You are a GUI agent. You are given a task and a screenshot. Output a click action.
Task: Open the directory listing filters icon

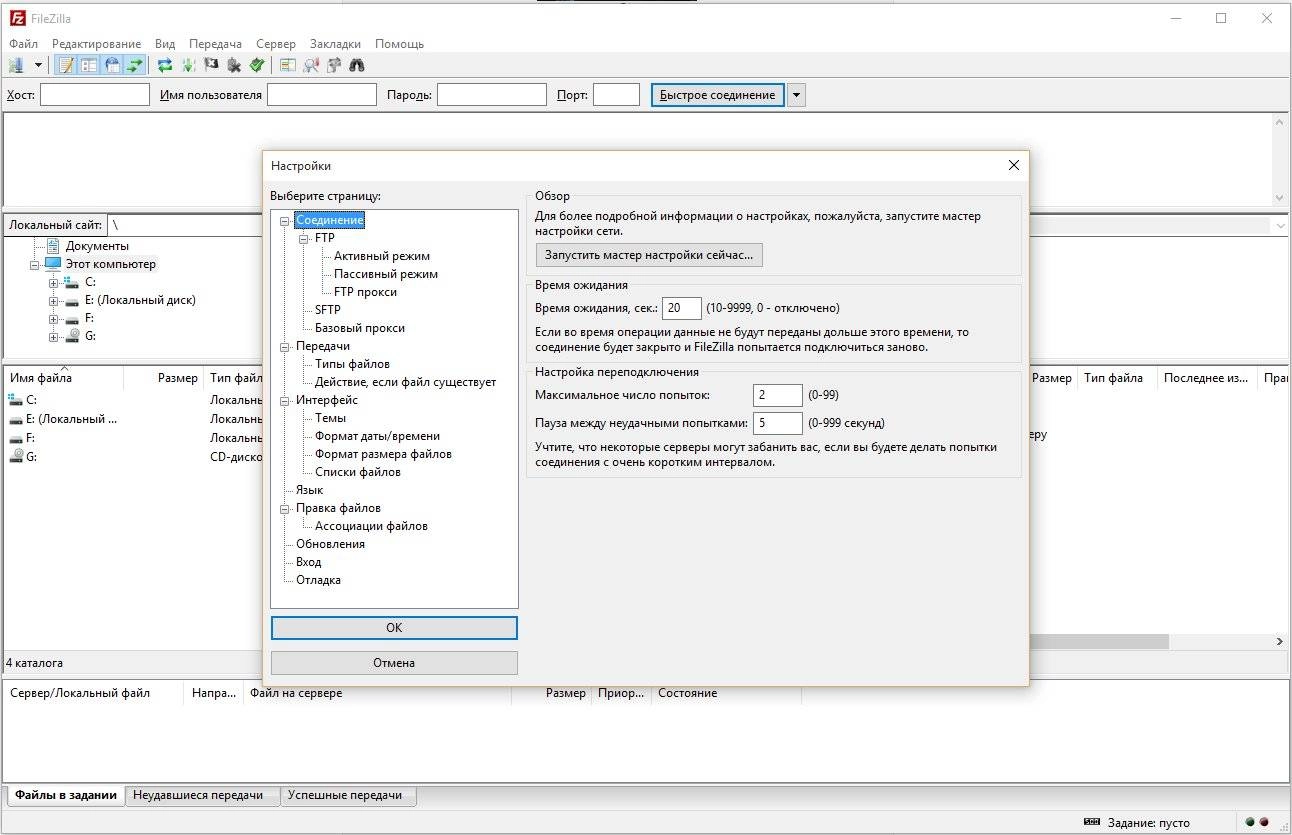(x=287, y=65)
